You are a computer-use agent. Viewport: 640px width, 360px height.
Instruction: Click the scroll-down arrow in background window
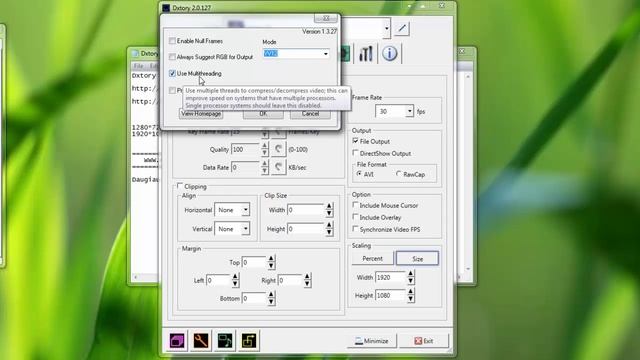click(468, 269)
